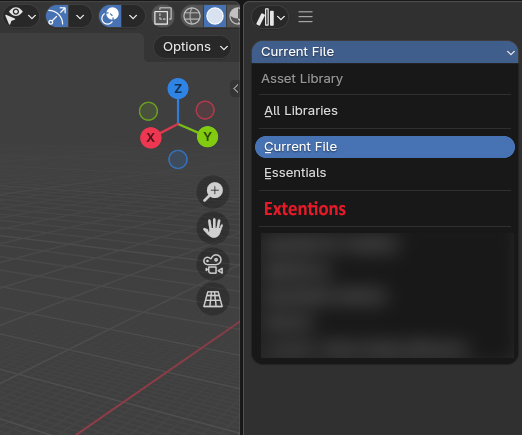Open the overlays dropdown arrow

tap(133, 16)
